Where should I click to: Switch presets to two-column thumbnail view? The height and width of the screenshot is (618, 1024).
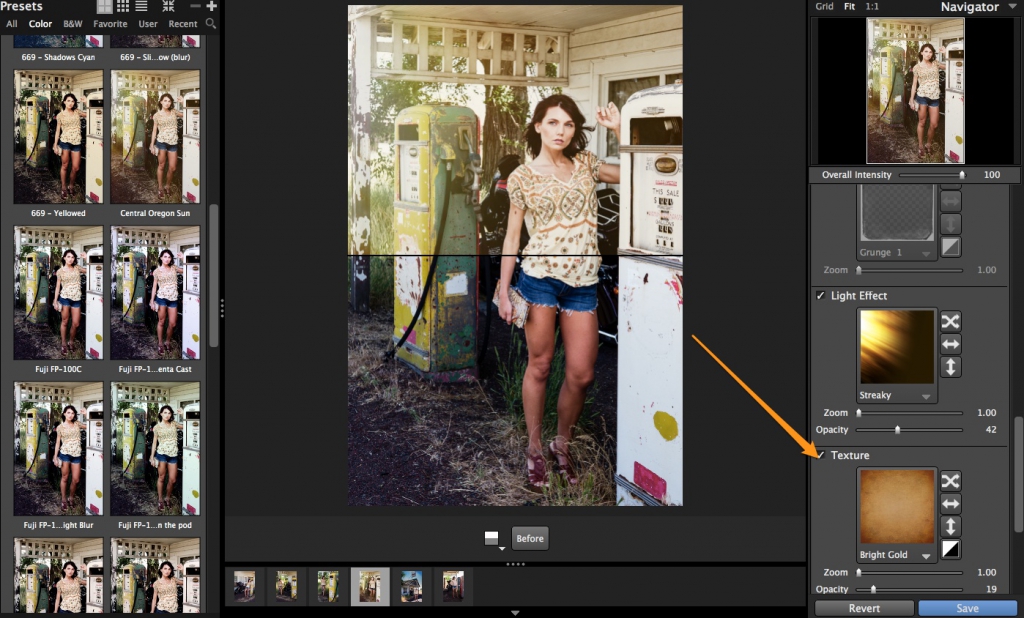[104, 7]
